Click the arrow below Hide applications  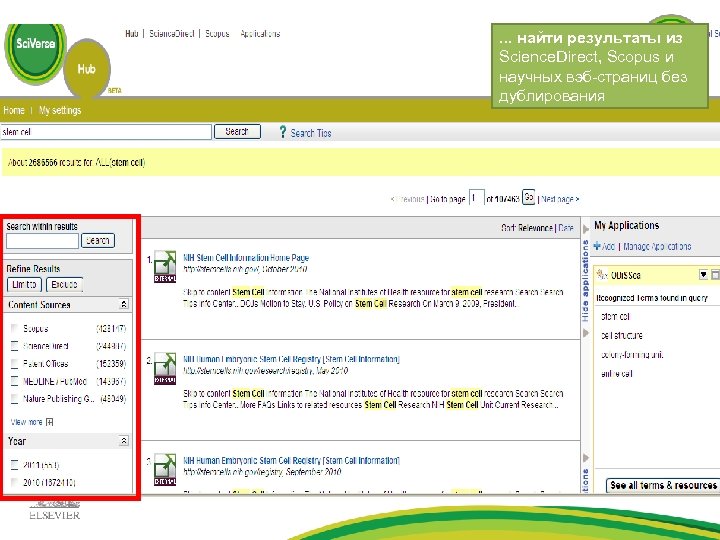[x=585, y=332]
